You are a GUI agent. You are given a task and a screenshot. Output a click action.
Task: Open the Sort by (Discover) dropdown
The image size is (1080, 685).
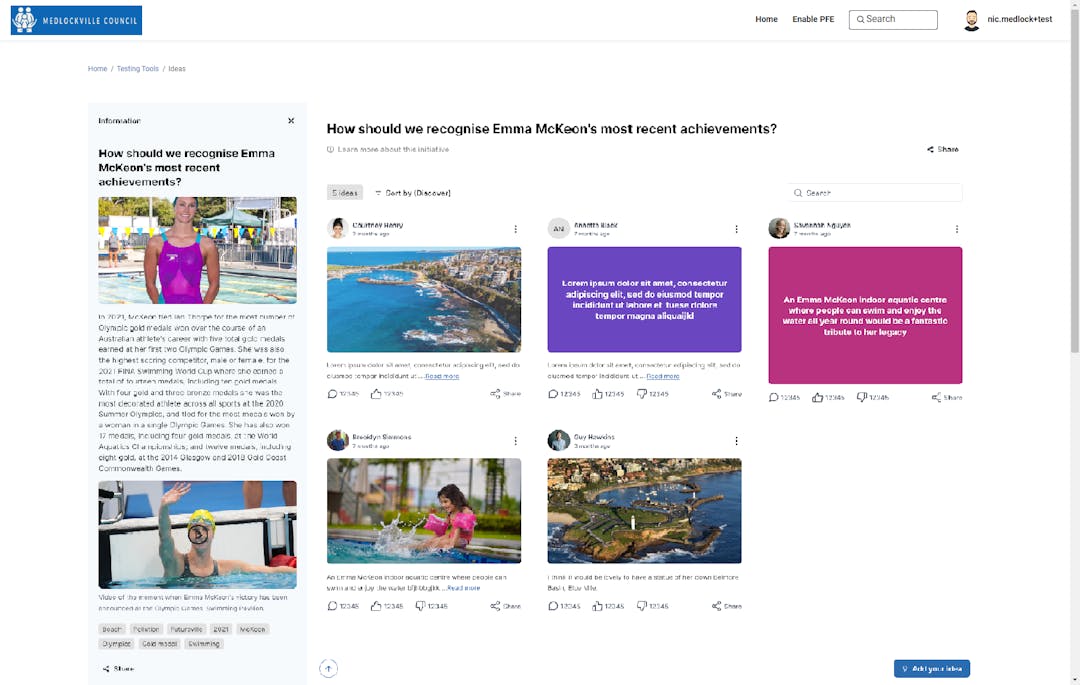click(x=413, y=193)
